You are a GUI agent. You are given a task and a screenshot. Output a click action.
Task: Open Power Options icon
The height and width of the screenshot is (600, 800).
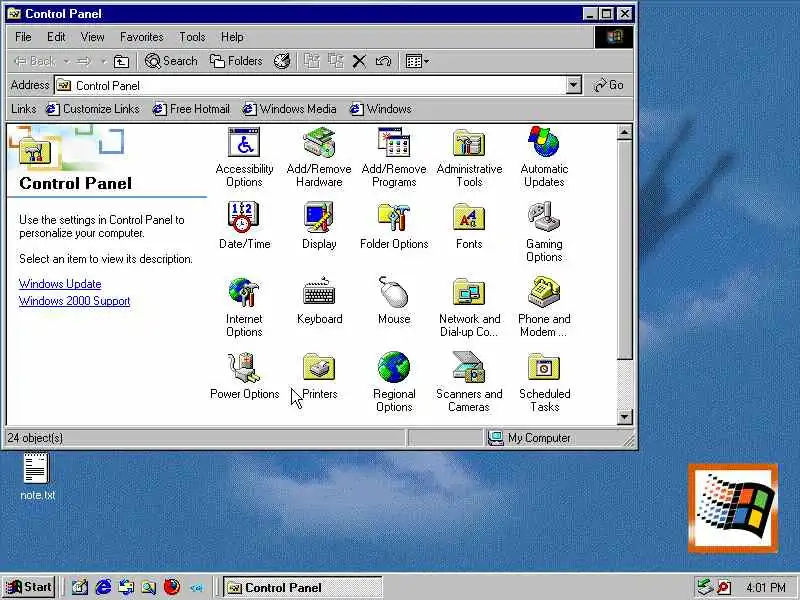click(x=244, y=367)
